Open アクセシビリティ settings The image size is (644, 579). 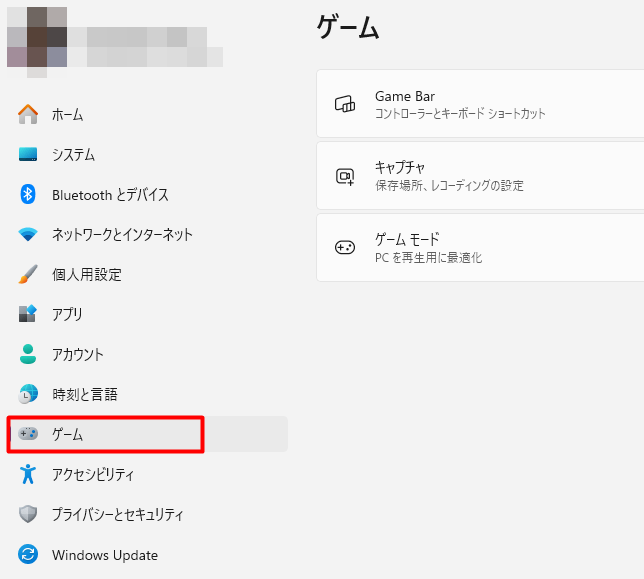point(147,474)
